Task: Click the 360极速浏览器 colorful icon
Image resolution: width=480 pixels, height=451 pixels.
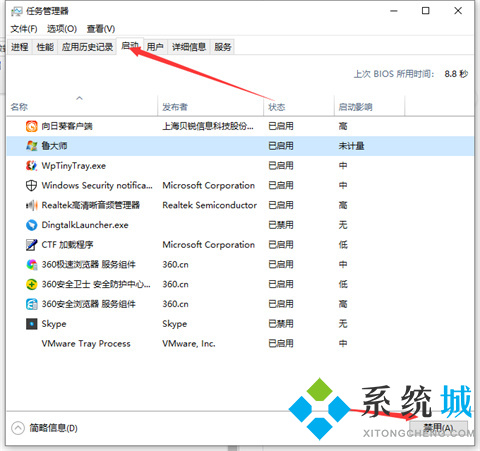Action: click(x=32, y=264)
